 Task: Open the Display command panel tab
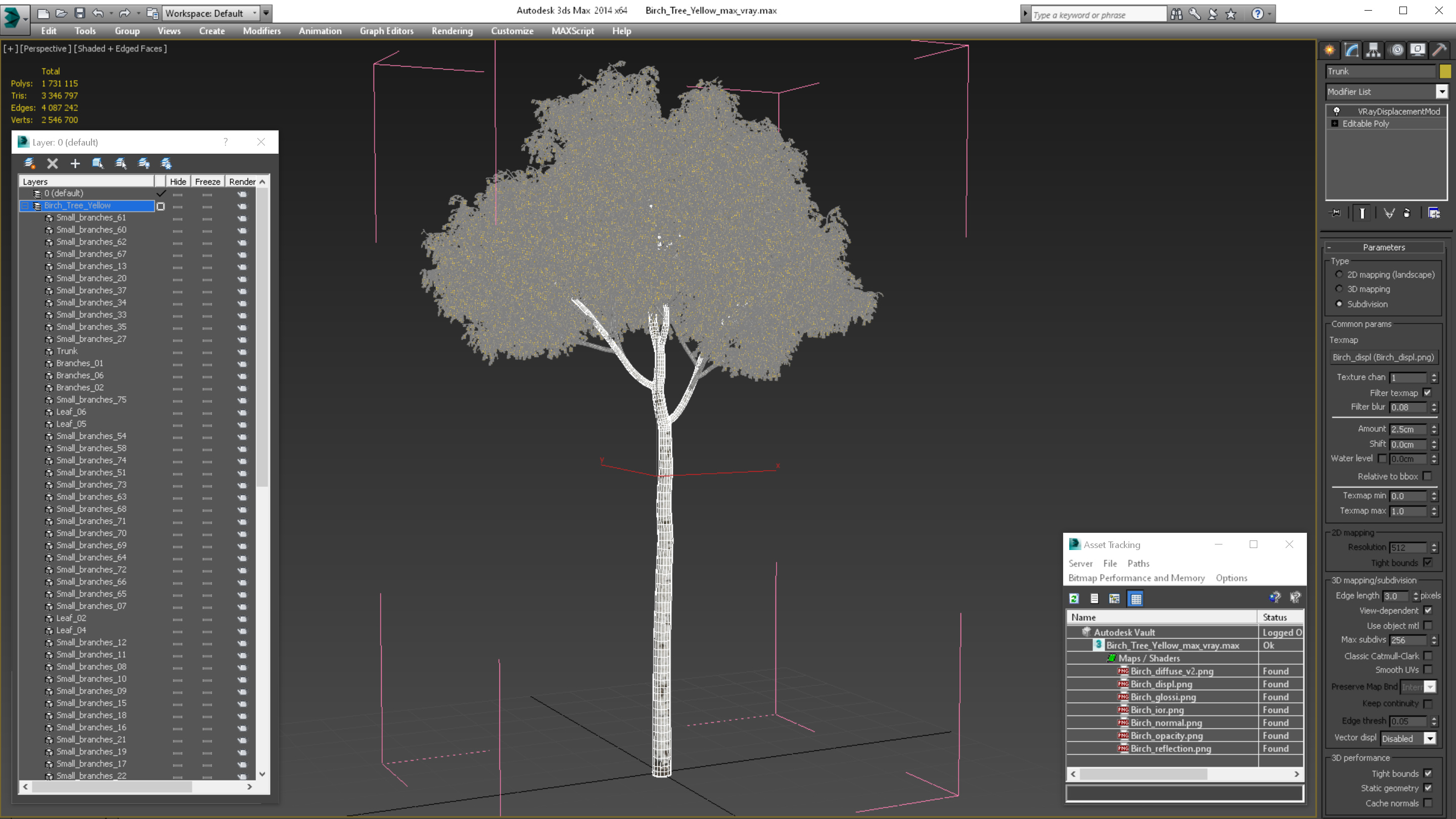click(1418, 51)
